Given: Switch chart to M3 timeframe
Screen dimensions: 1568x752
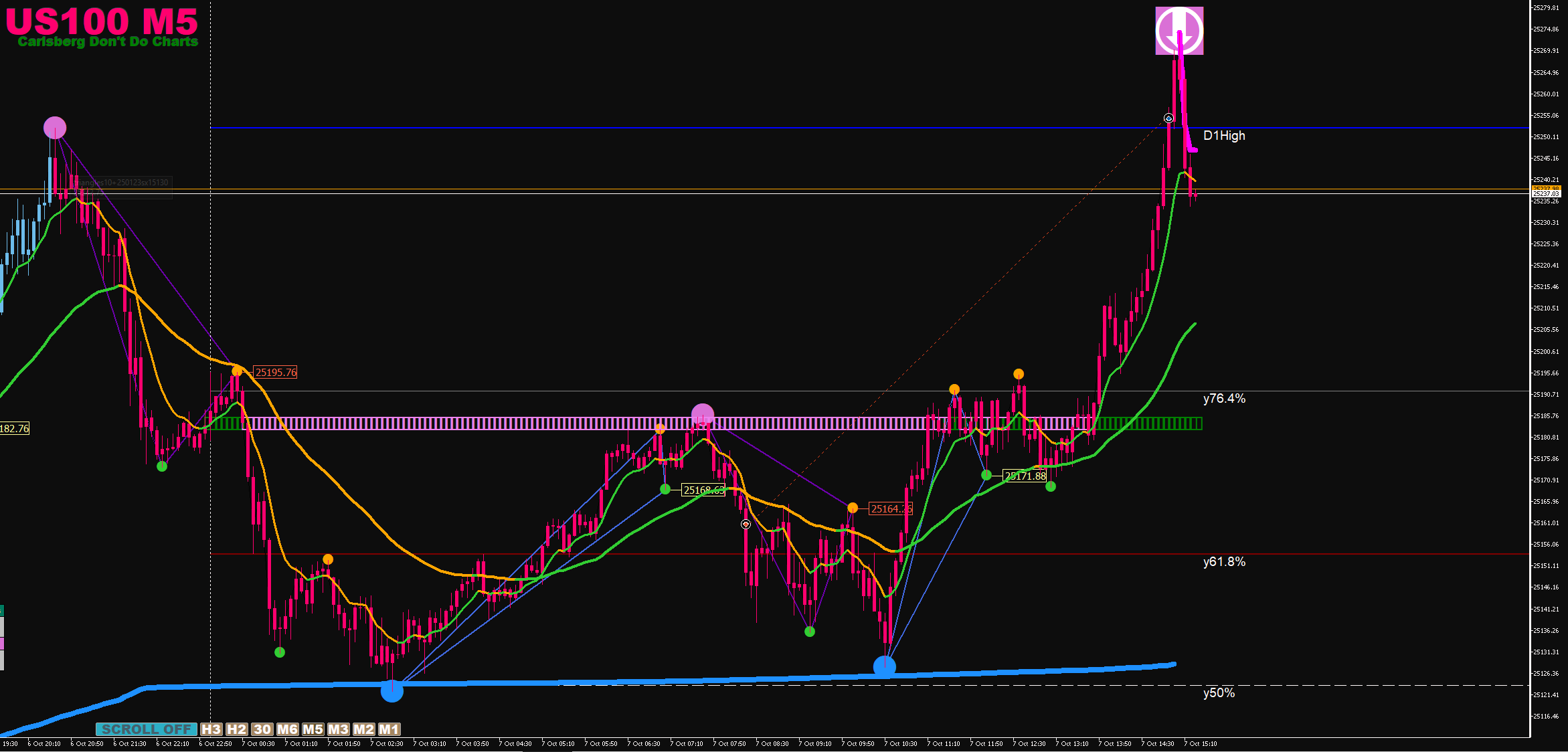Looking at the screenshot, I should 338,729.
